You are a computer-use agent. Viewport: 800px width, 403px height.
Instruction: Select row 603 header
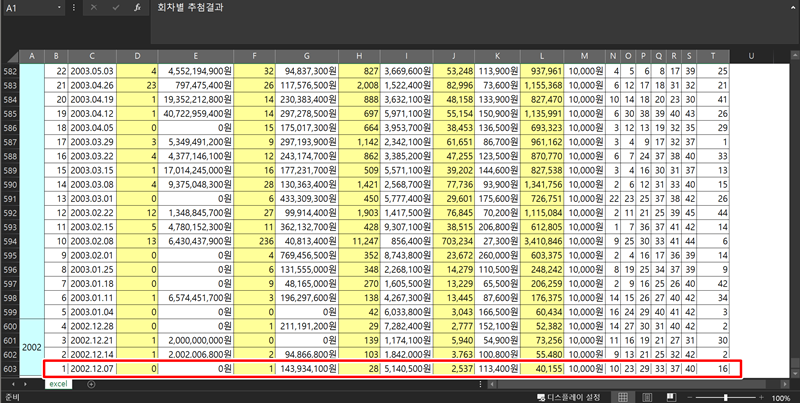10,368
